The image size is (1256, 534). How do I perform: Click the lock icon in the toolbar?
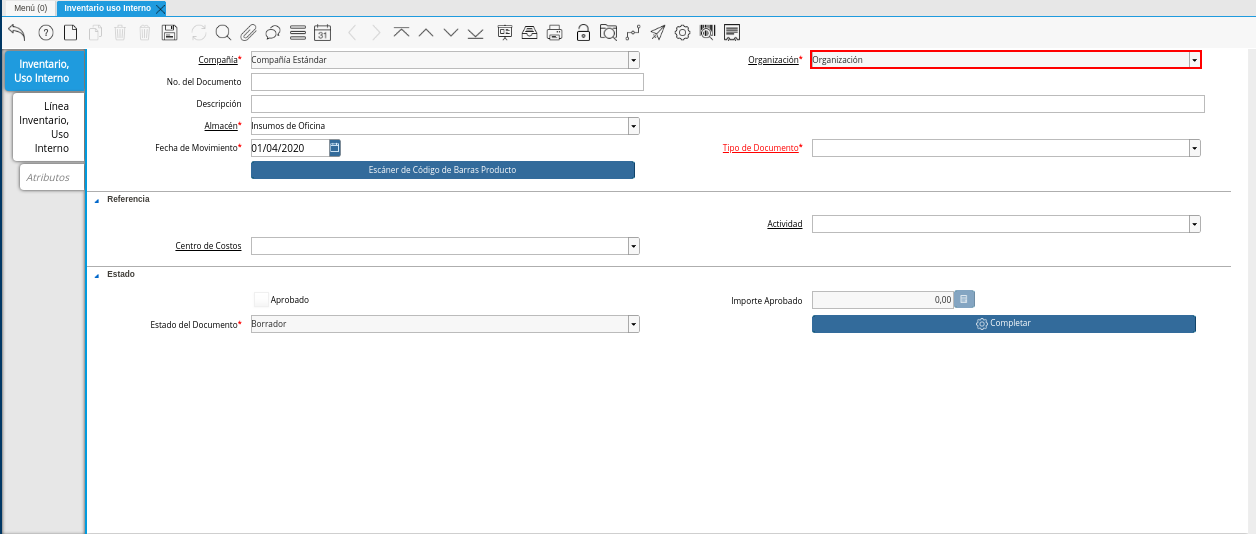click(x=583, y=32)
